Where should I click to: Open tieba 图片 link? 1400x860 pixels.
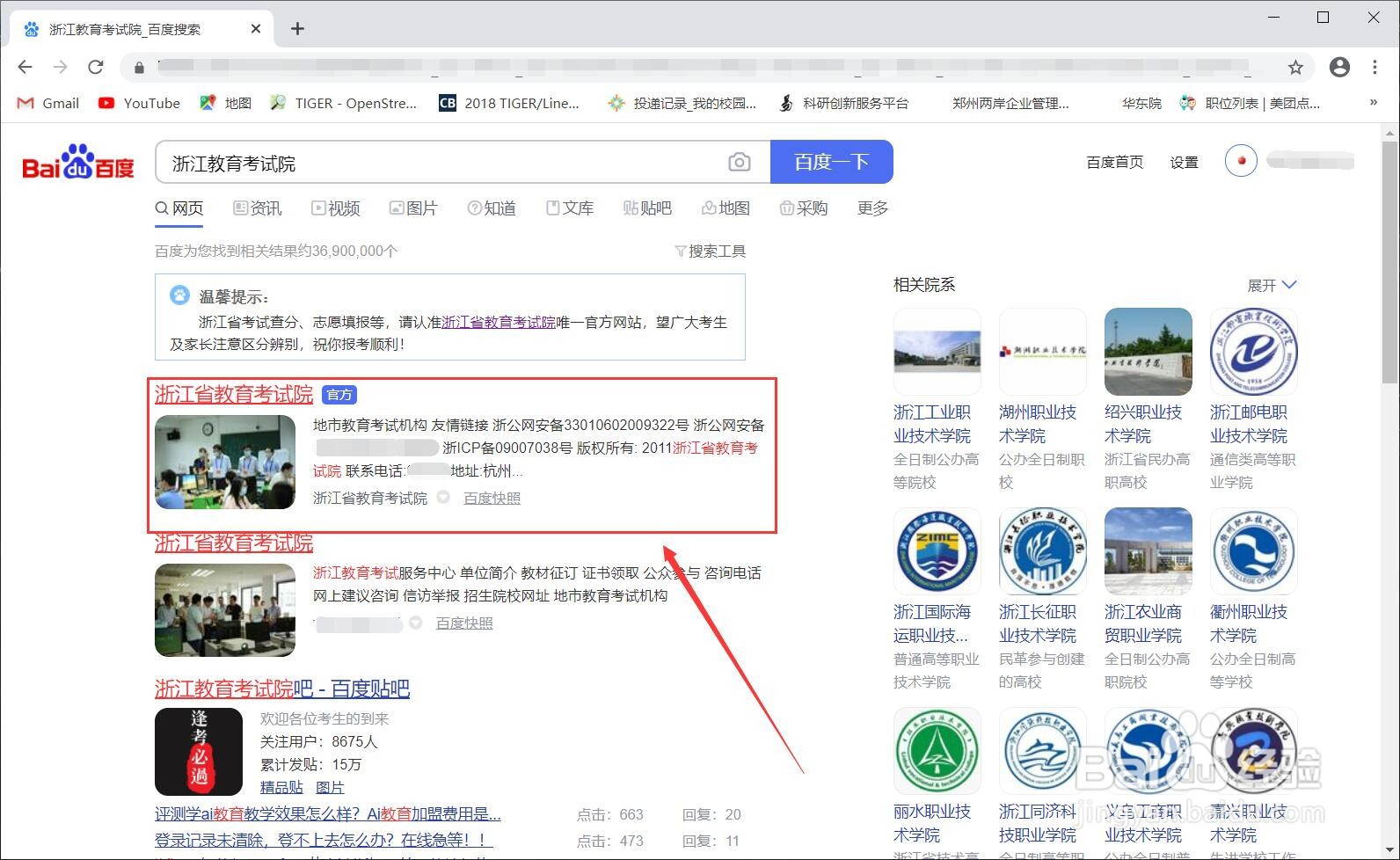click(330, 788)
